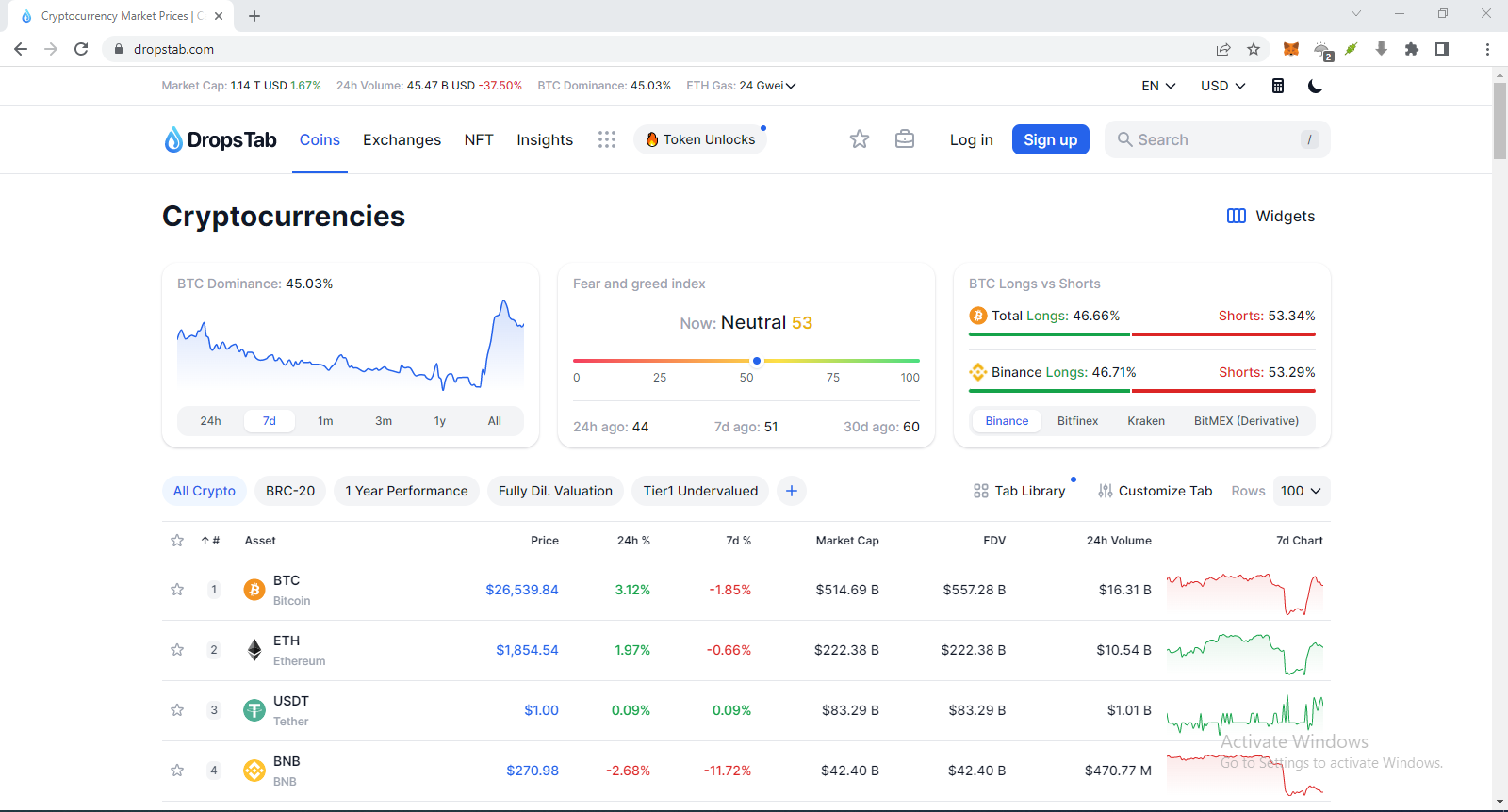Click the Fear and greed index slider

(746, 361)
